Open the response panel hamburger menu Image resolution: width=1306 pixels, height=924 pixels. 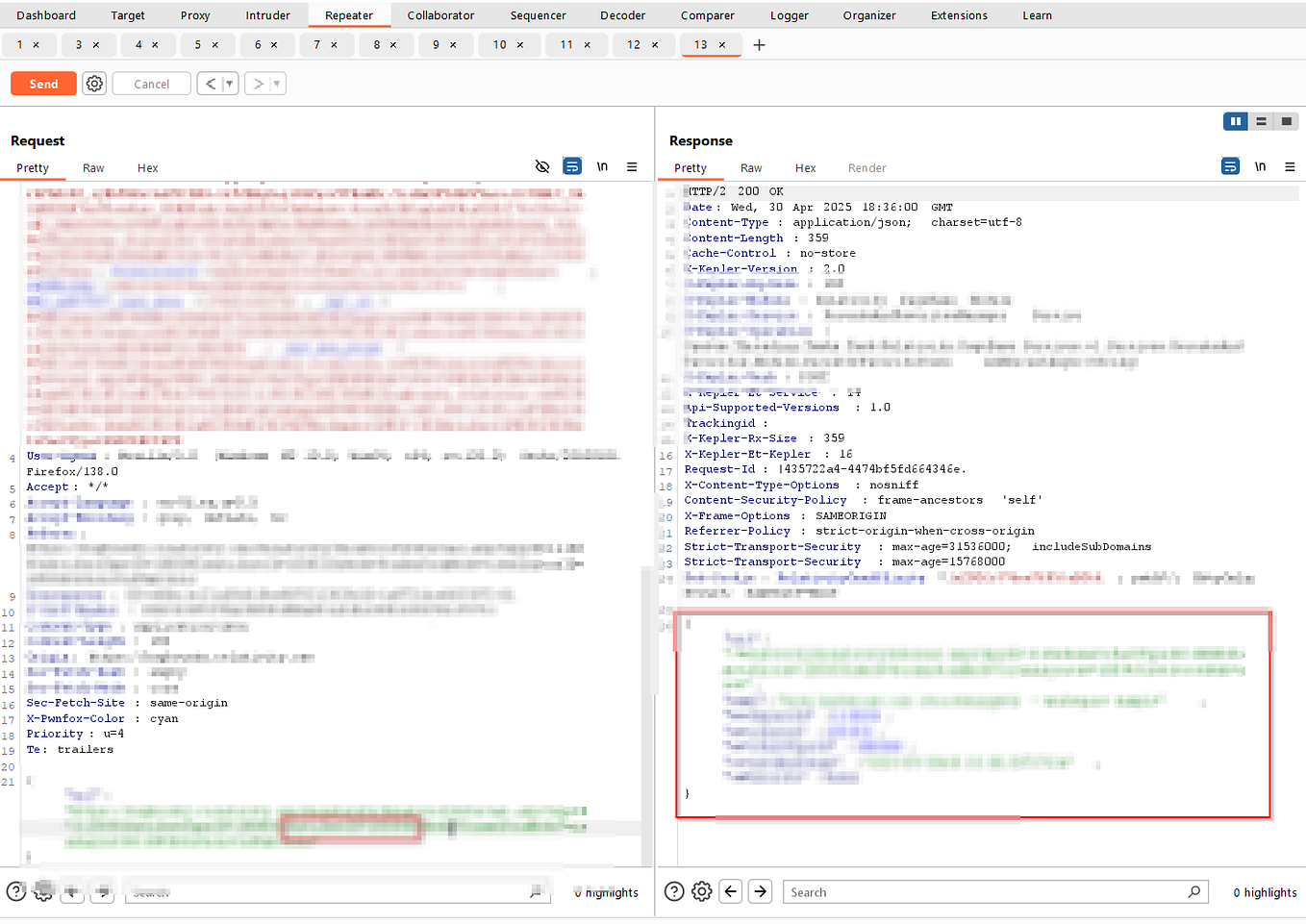pos(1290,165)
